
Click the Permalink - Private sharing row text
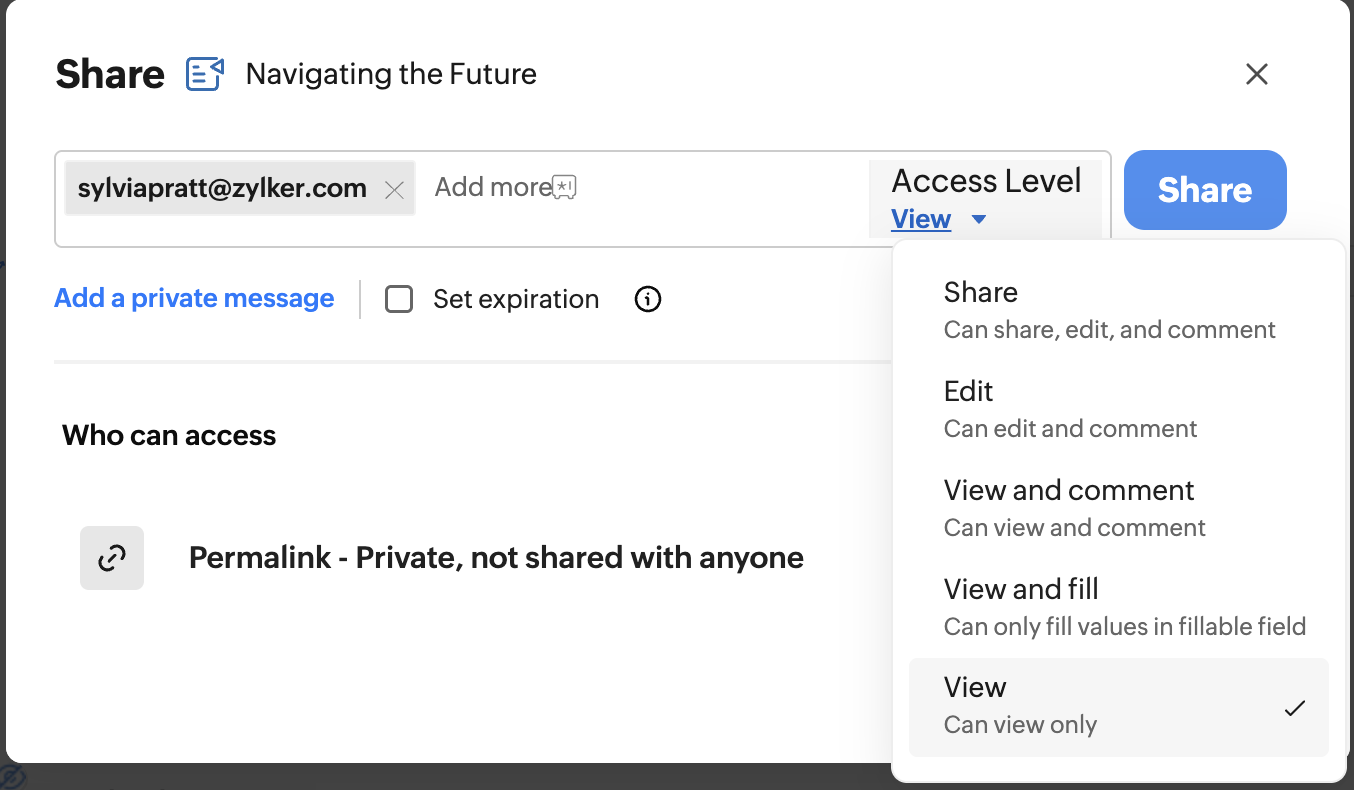[x=496, y=558]
